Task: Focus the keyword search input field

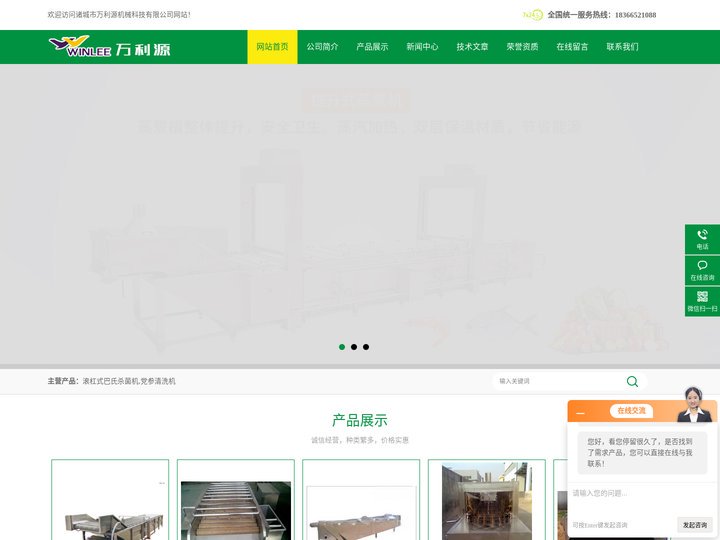Action: 558,381
